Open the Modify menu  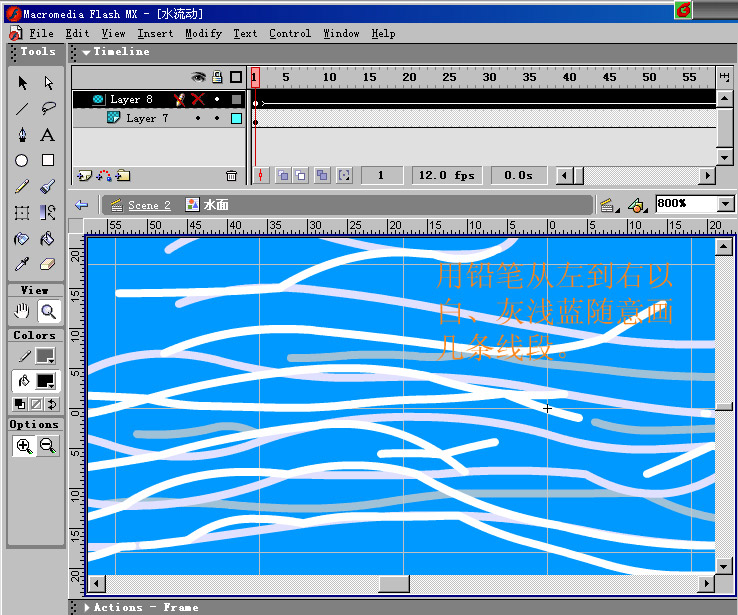click(203, 34)
